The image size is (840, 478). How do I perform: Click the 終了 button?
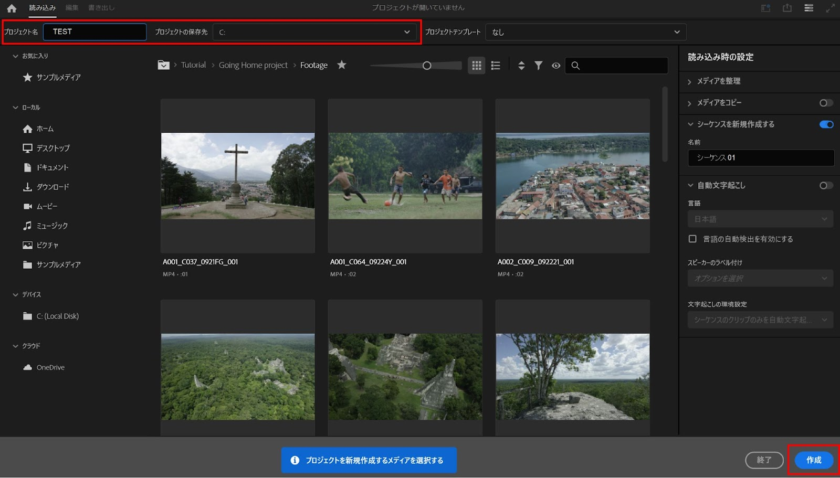pos(764,460)
